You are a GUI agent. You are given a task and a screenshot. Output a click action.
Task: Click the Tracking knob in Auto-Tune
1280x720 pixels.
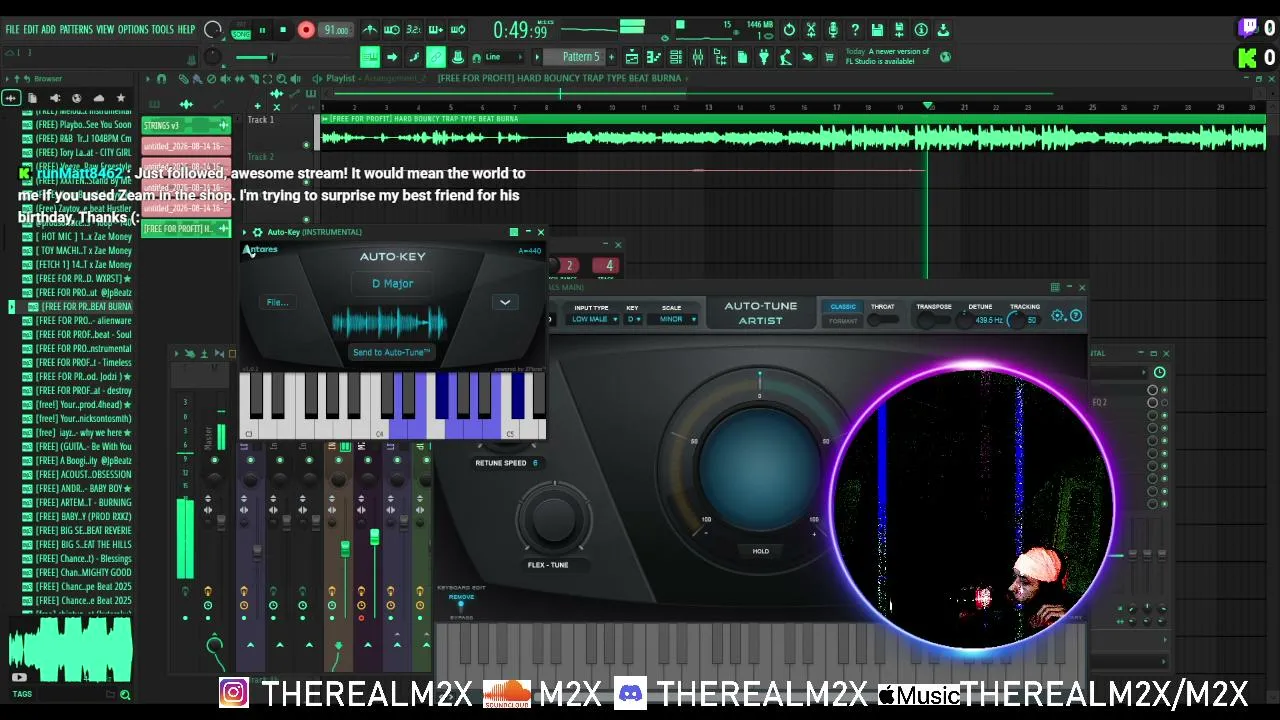click(1016, 320)
